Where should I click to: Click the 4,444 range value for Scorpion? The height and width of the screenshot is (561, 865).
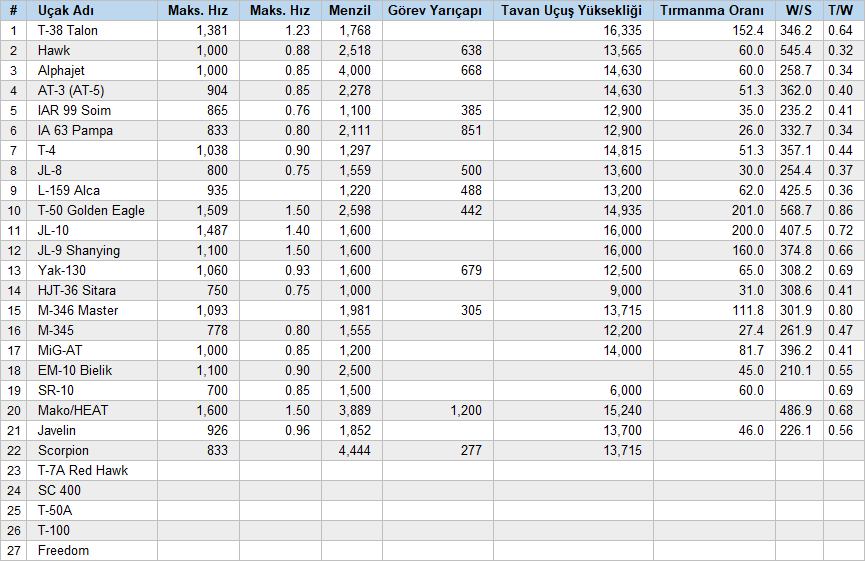(355, 450)
